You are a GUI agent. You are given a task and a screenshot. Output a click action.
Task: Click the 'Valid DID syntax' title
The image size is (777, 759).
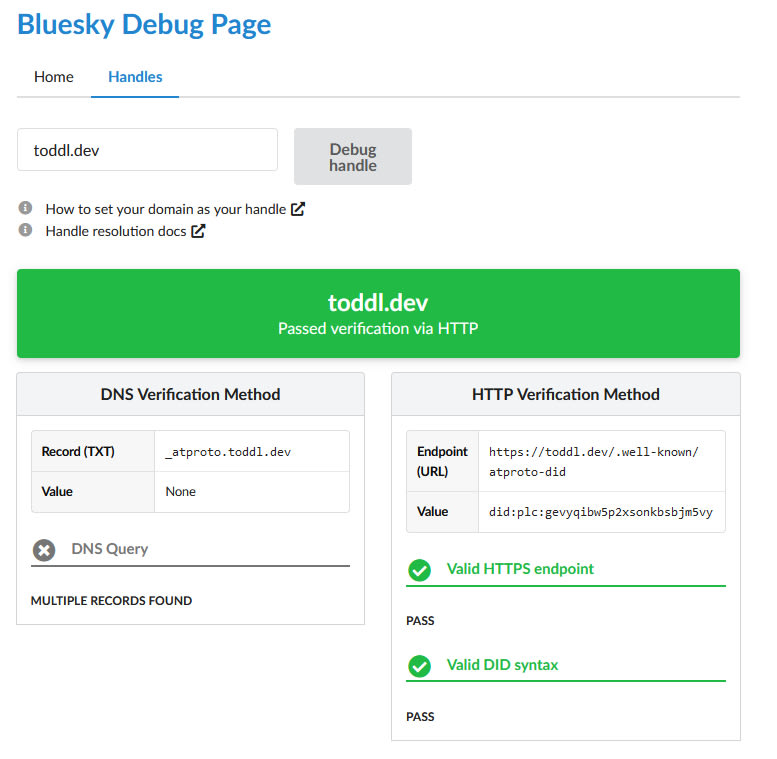tap(502, 665)
